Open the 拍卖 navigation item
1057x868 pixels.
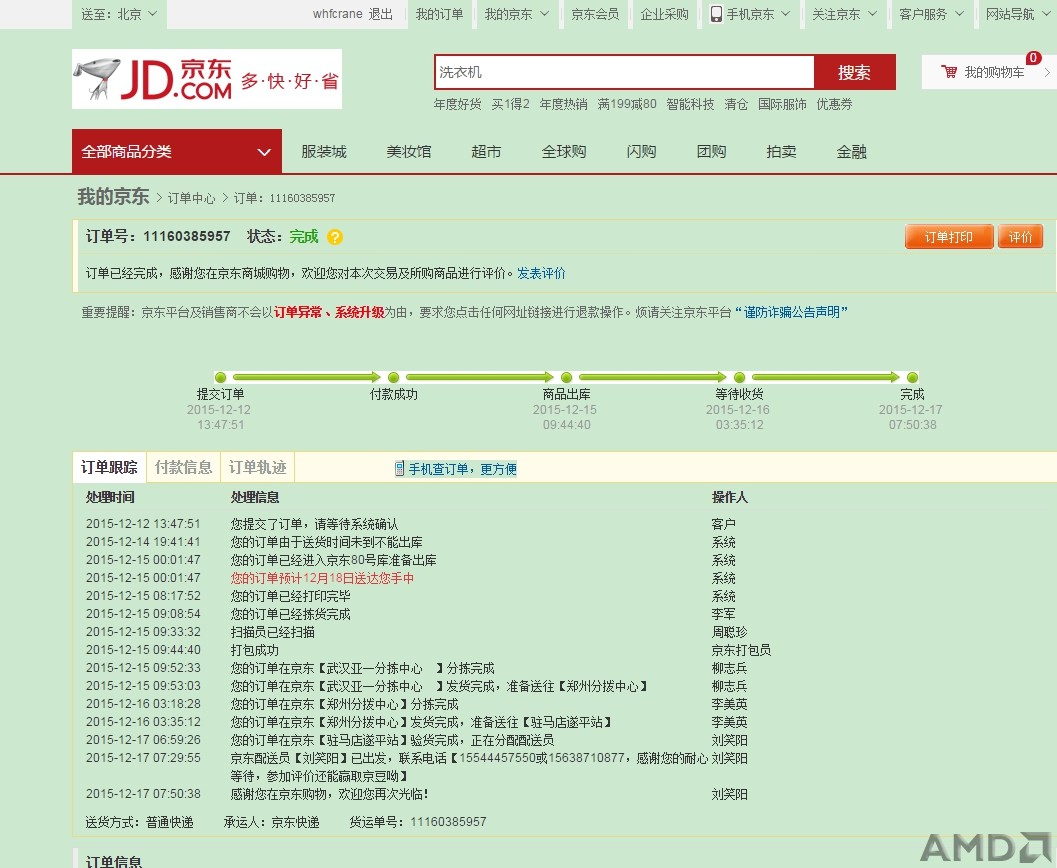coord(781,152)
